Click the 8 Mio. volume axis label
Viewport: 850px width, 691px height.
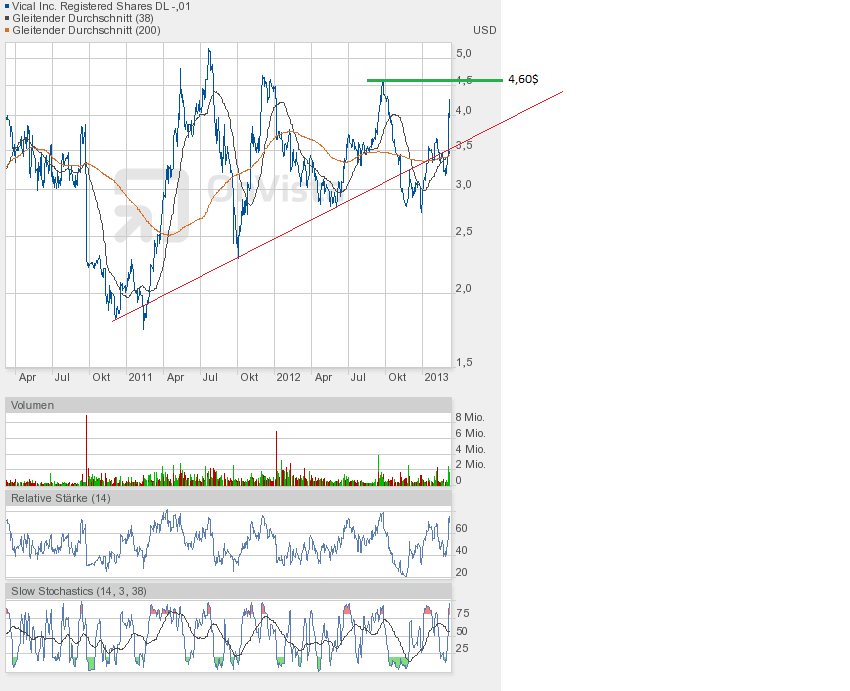click(470, 417)
